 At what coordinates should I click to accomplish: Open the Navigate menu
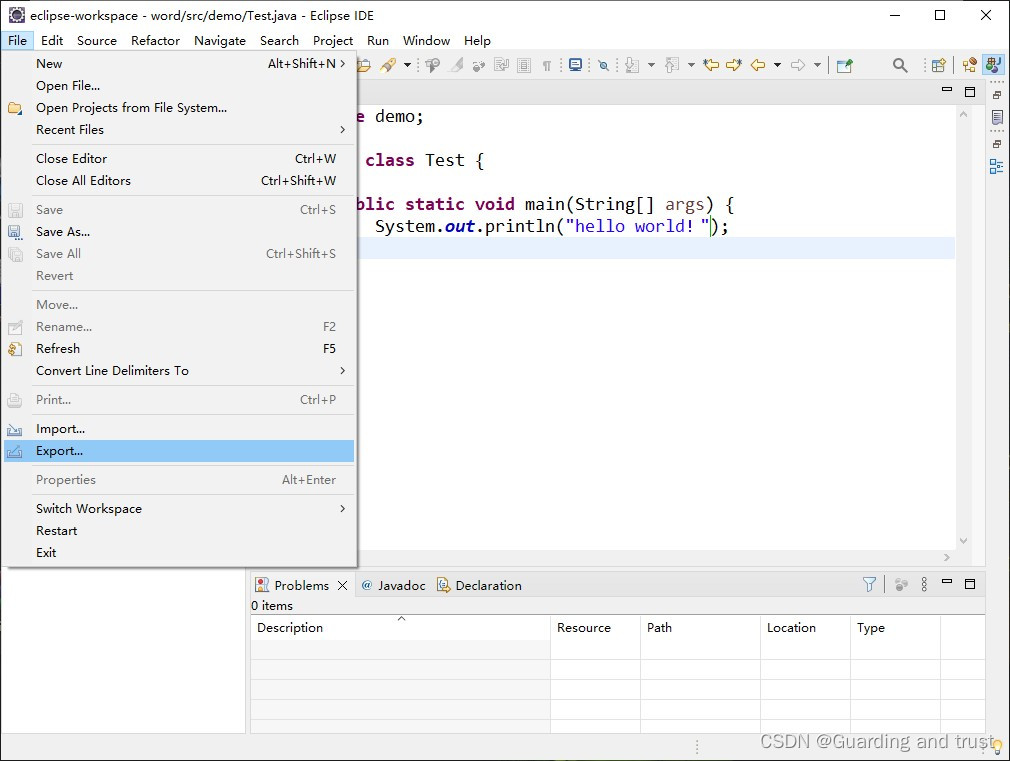coord(220,41)
